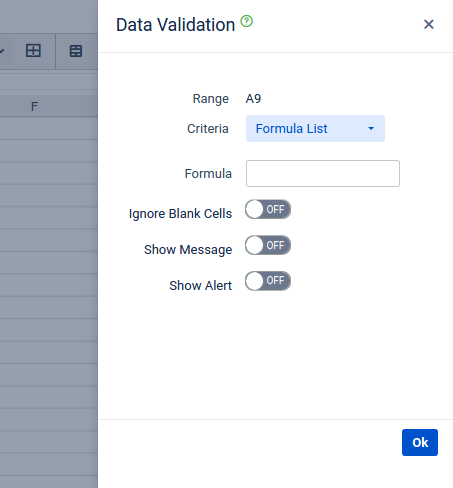Screen dimensions: 453x488
Task: Select column F header
Action: (x=34, y=107)
